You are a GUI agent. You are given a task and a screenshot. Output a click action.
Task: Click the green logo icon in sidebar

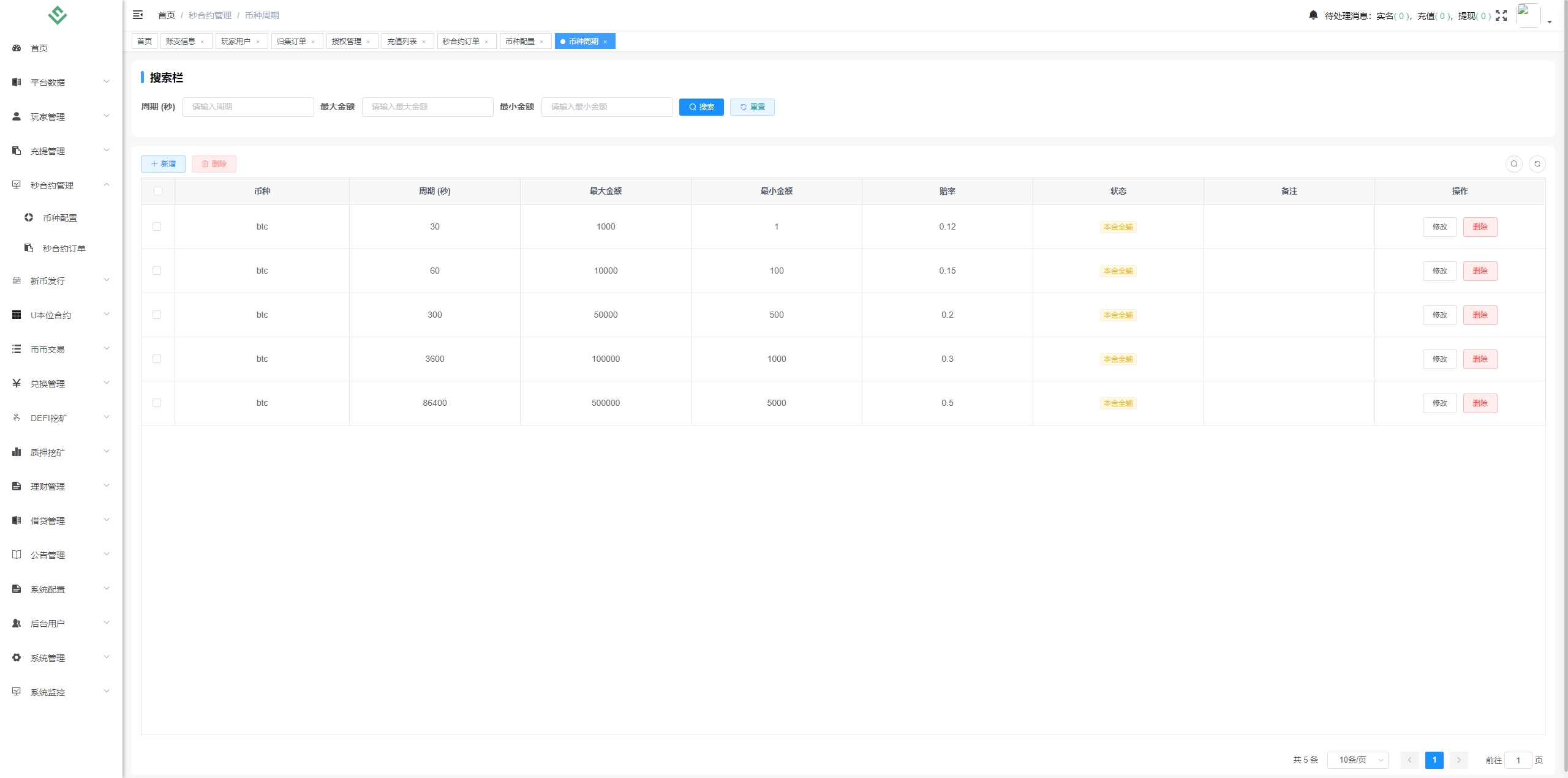click(58, 15)
